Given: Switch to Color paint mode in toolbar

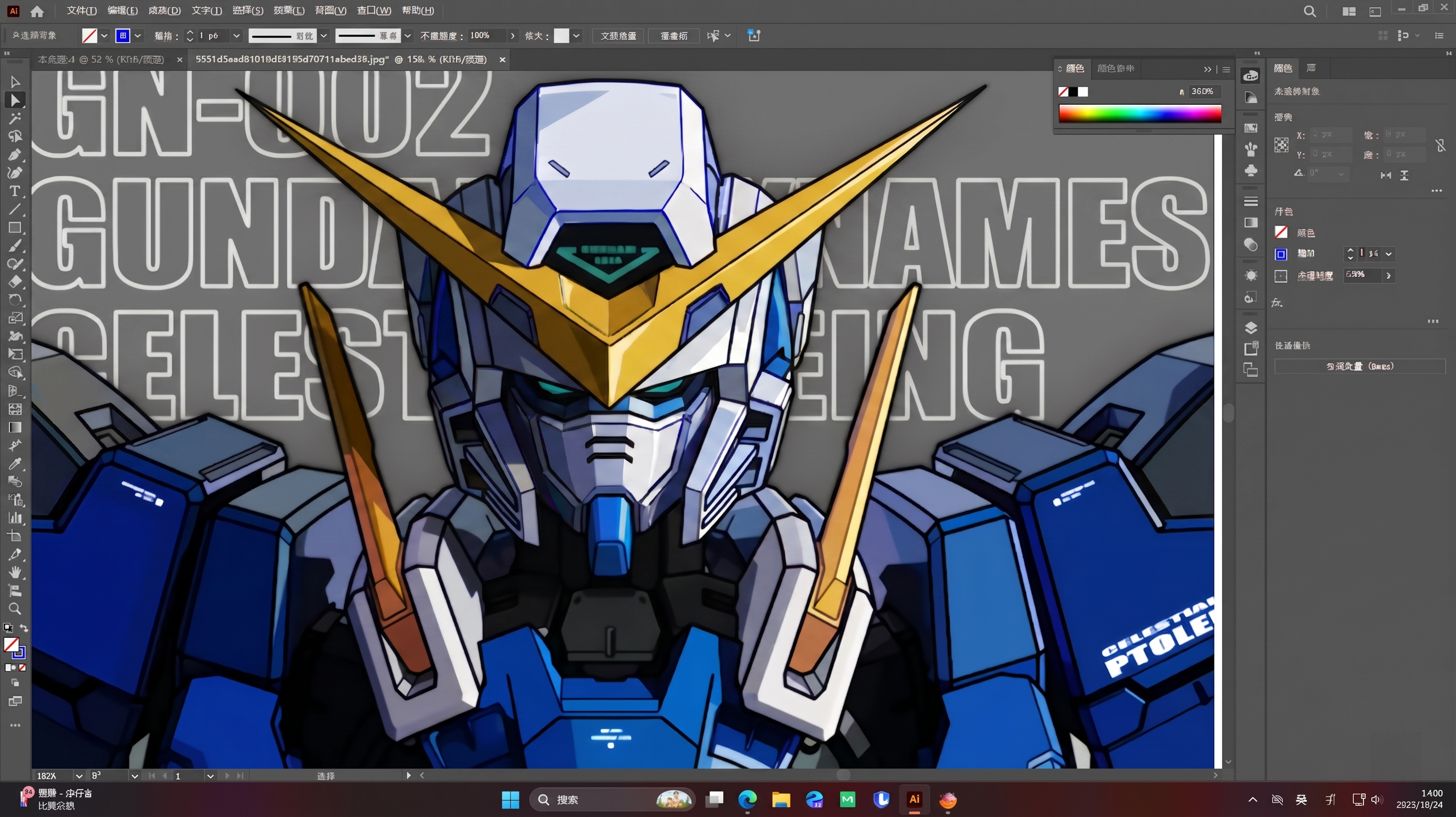Looking at the screenshot, I should pyautogui.click(x=8, y=668).
